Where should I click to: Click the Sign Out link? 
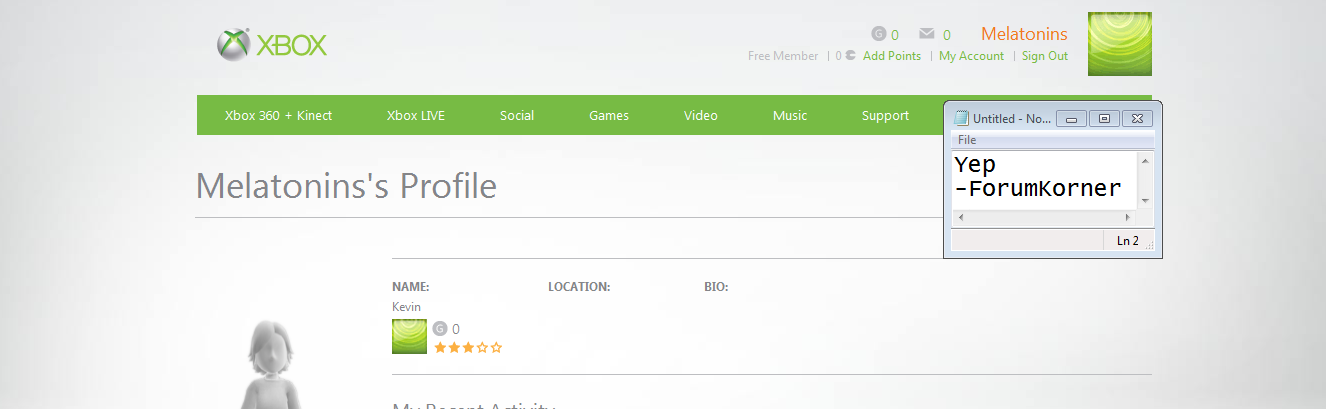1045,56
